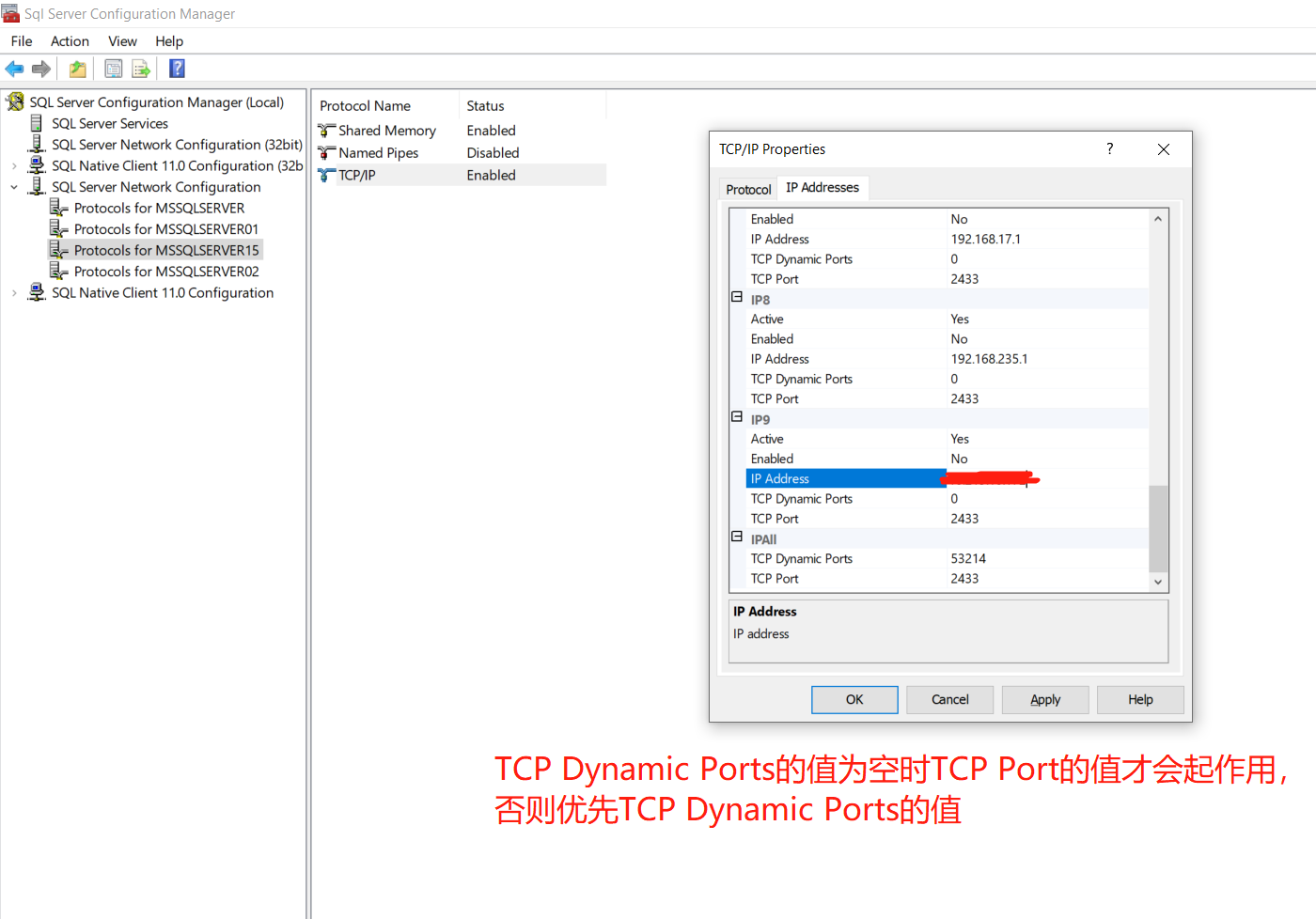Collapse the IP8 property group
The image size is (1316, 919).
737,297
